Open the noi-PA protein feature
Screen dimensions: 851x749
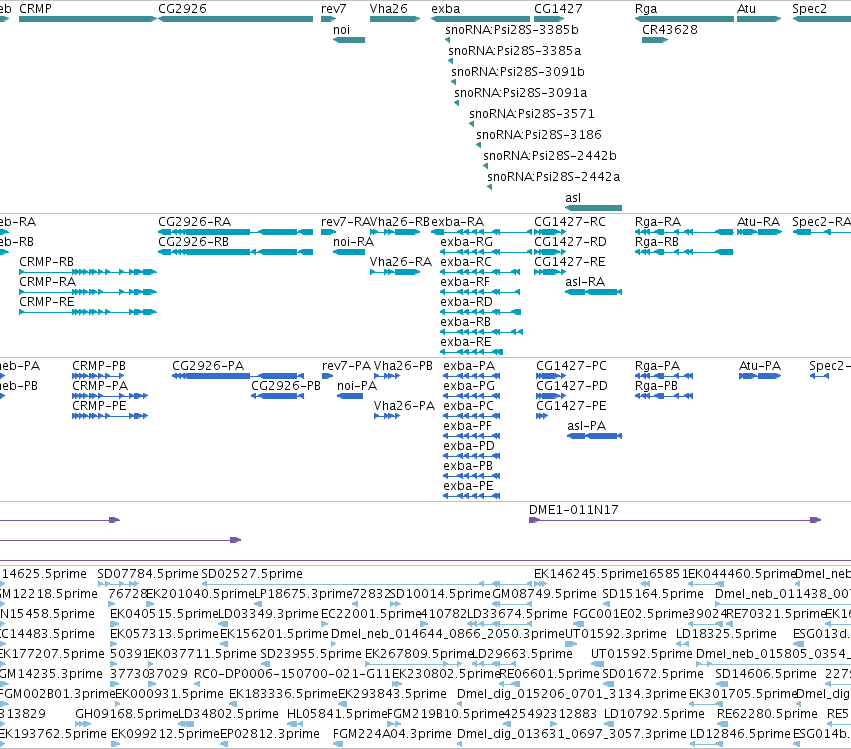tap(350, 396)
